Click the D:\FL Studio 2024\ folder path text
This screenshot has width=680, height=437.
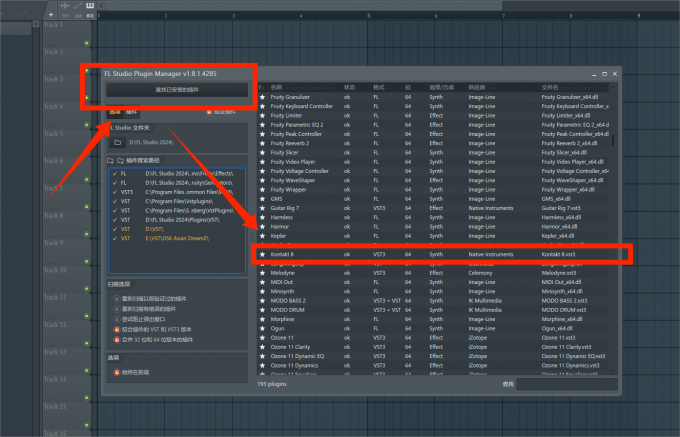[x=151, y=143]
